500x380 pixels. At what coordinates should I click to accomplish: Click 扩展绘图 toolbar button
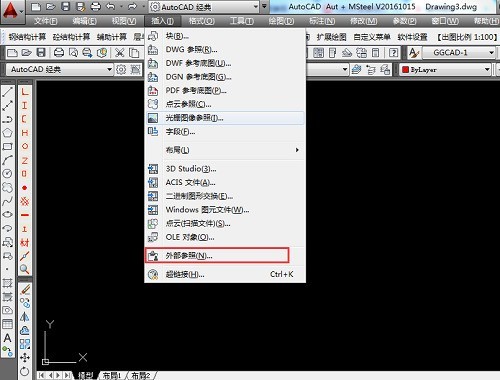(x=331, y=37)
